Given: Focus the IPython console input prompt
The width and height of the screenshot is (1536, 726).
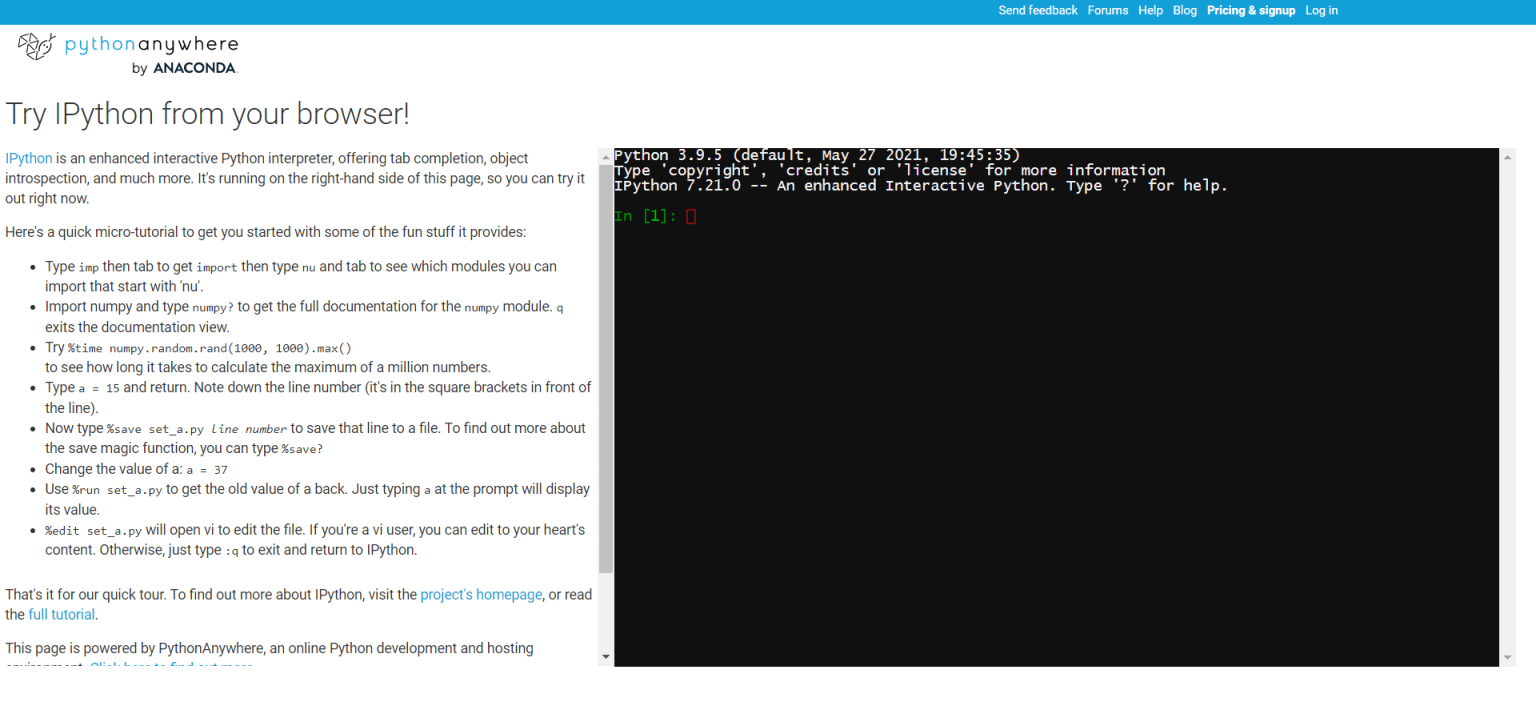Looking at the screenshot, I should pyautogui.click(x=691, y=216).
